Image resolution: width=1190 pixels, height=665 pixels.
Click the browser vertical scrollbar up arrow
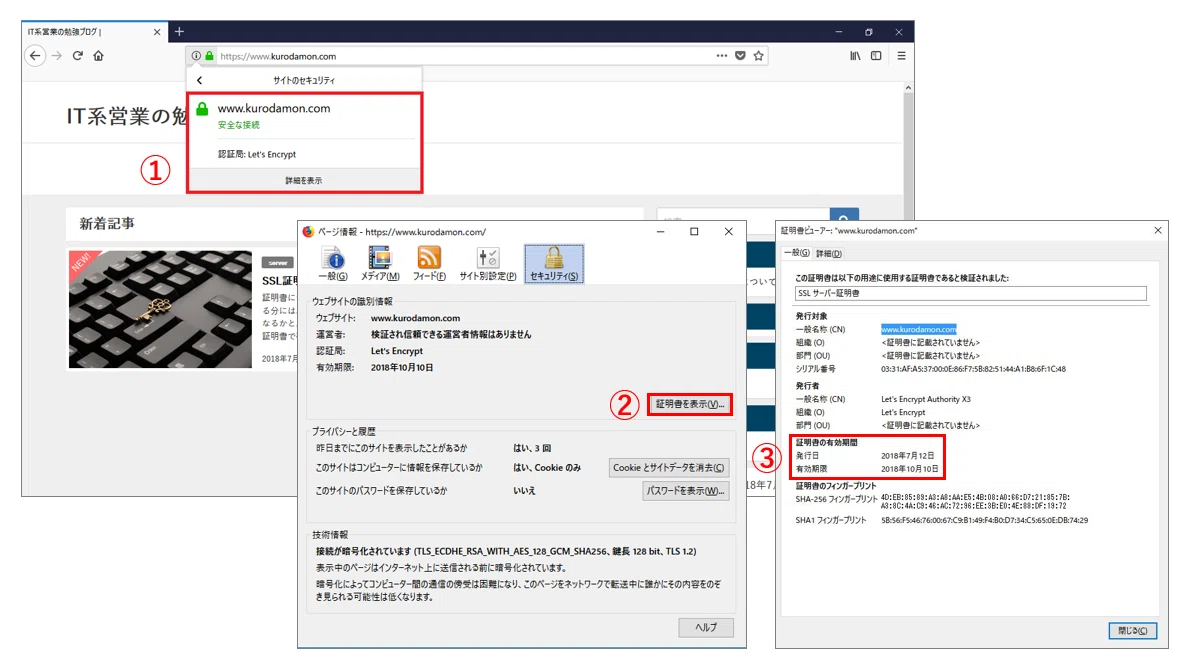pos(908,88)
